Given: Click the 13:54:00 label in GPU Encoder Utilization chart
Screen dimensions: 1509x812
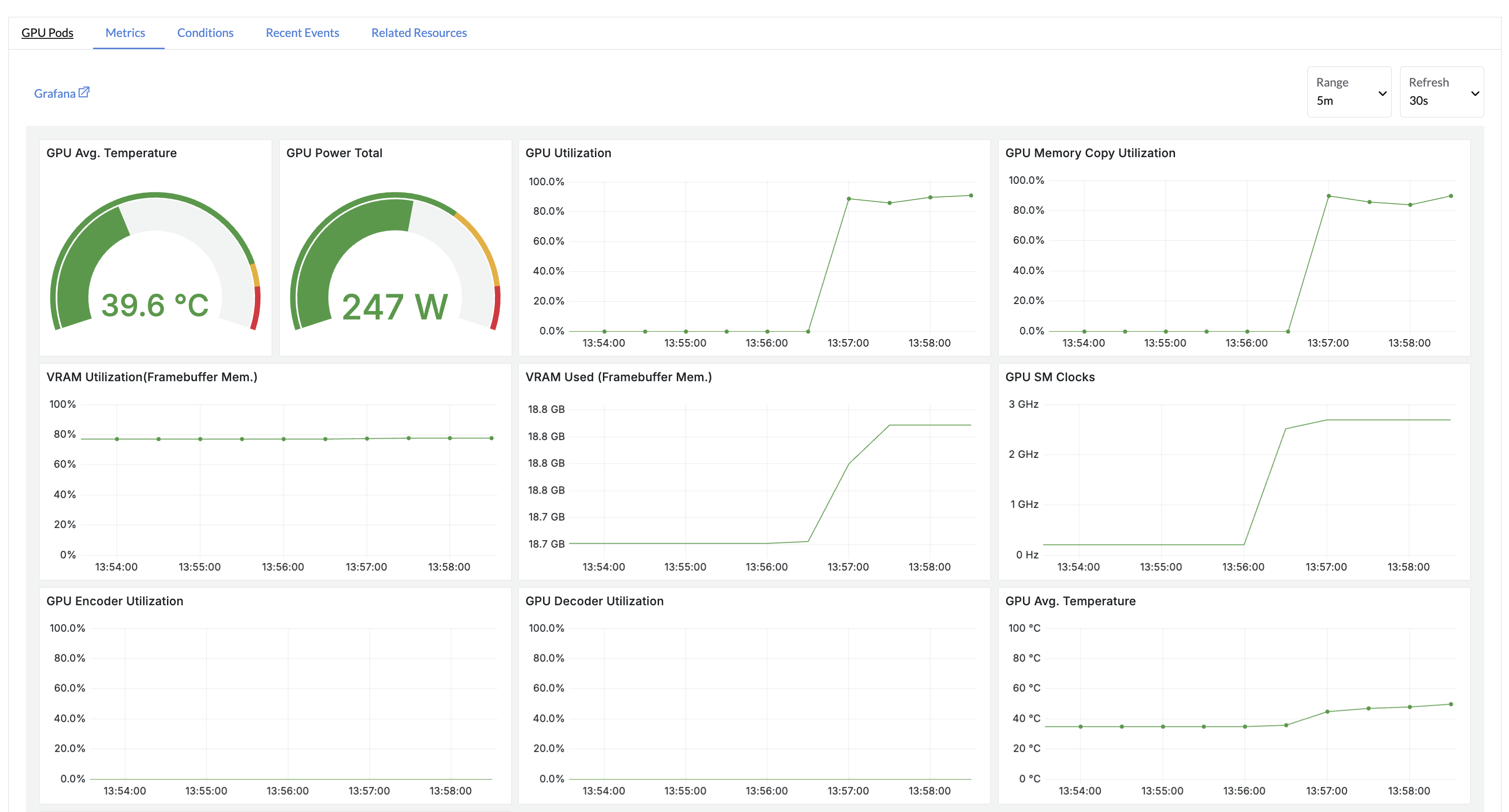Looking at the screenshot, I should [125, 791].
